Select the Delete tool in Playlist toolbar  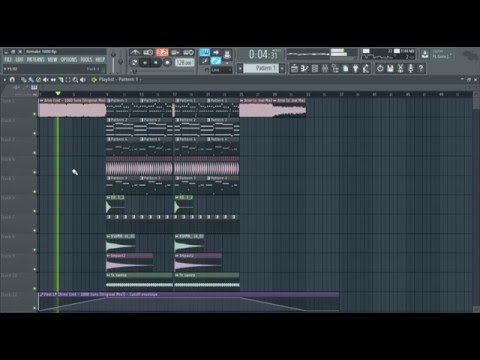(38, 80)
